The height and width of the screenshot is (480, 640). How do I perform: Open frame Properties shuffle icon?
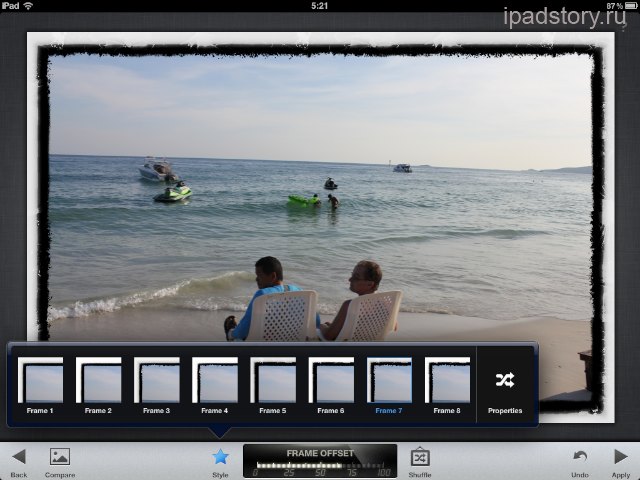505,380
